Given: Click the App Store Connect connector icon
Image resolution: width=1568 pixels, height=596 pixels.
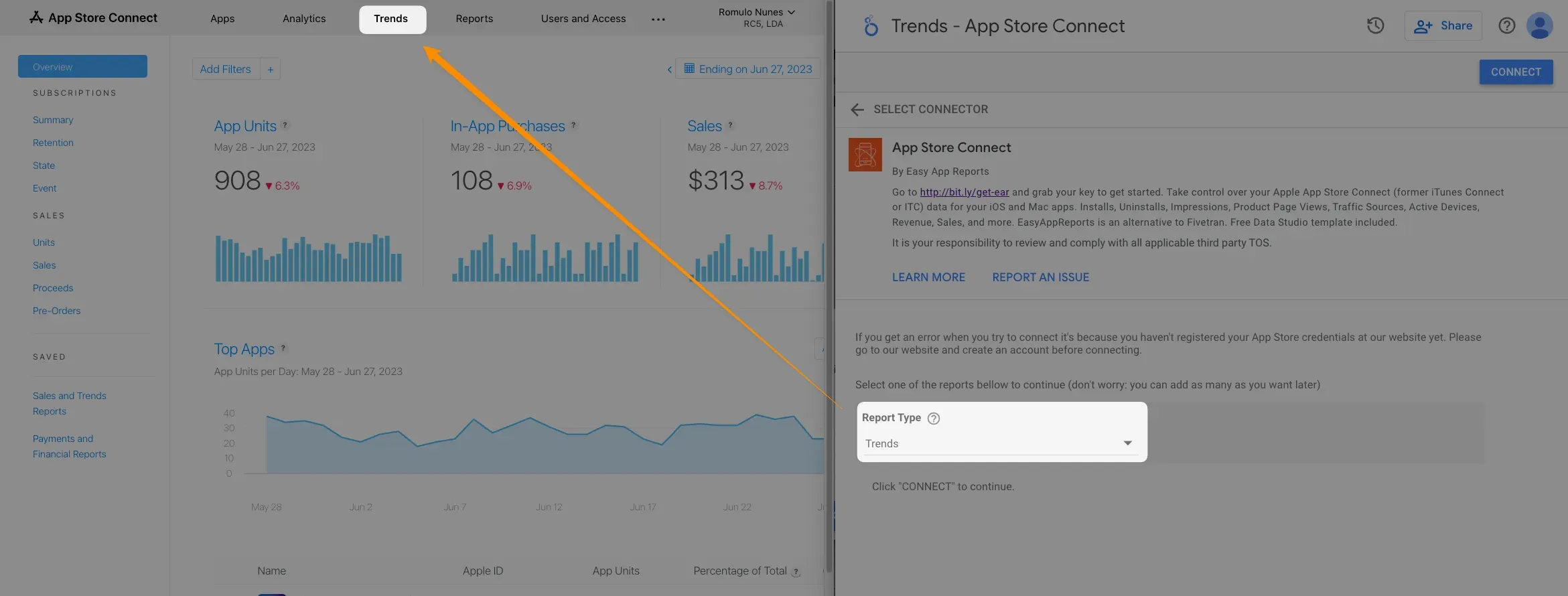Looking at the screenshot, I should pyautogui.click(x=865, y=155).
